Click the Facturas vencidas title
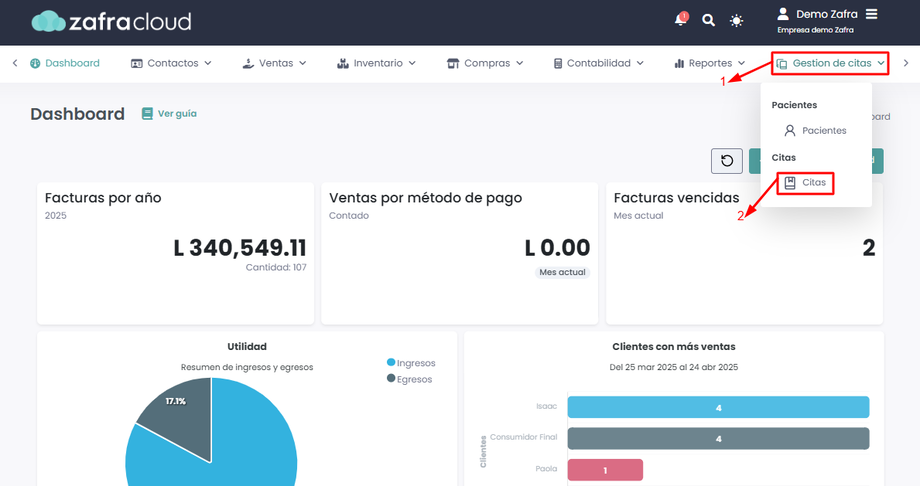Viewport: 920px width, 486px height. (677, 198)
